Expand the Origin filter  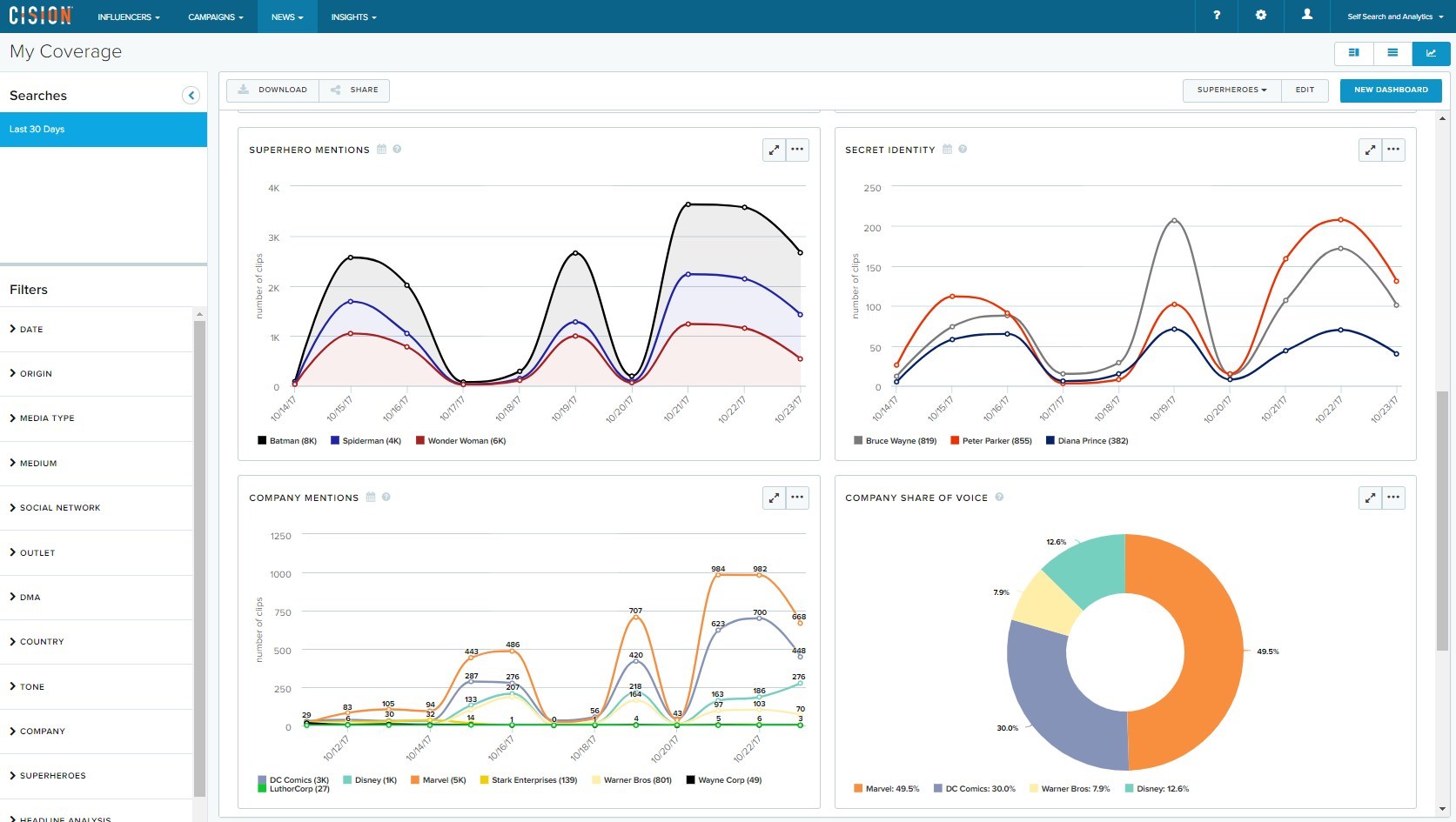[96, 374]
